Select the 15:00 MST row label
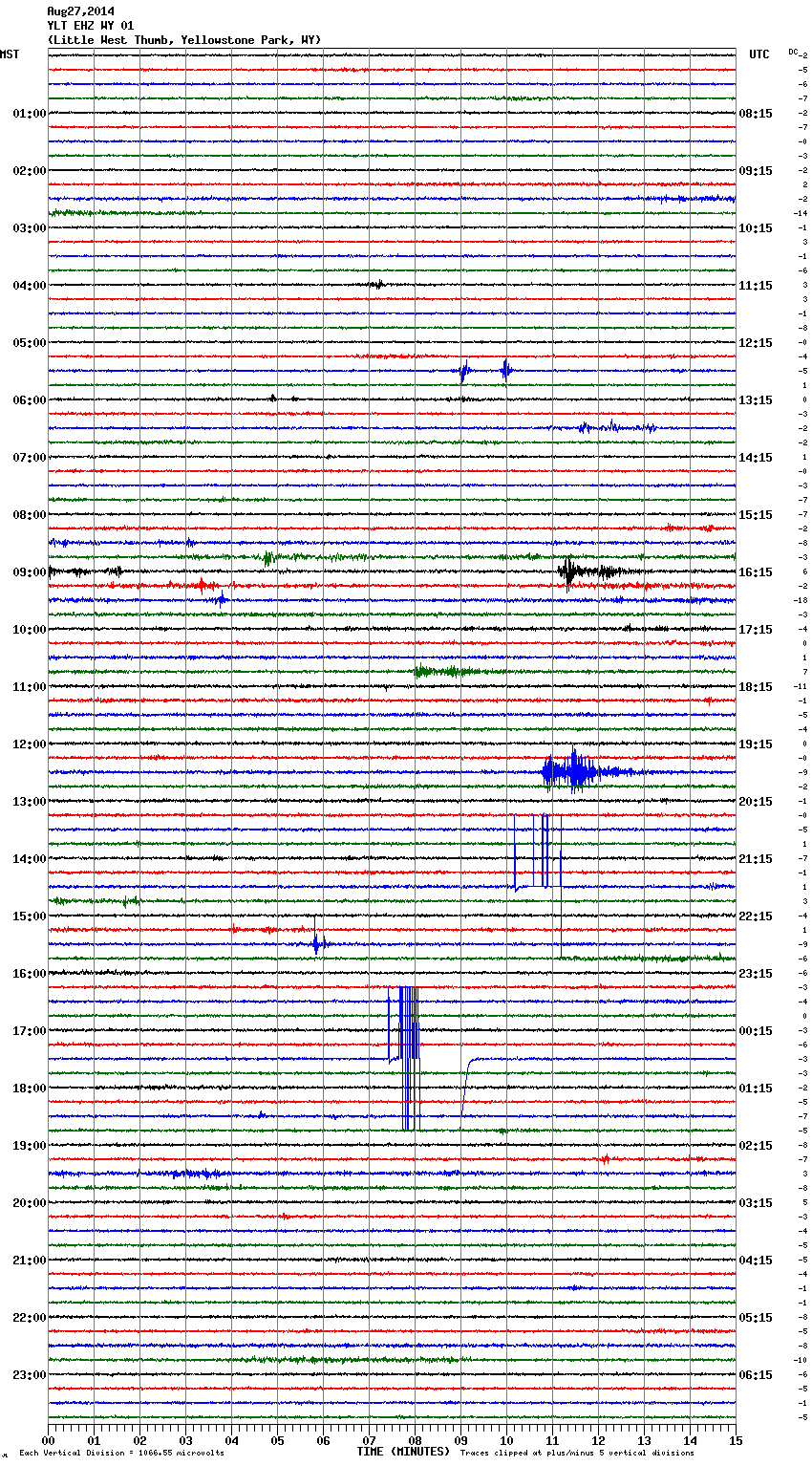812x1466 pixels. (x=29, y=916)
